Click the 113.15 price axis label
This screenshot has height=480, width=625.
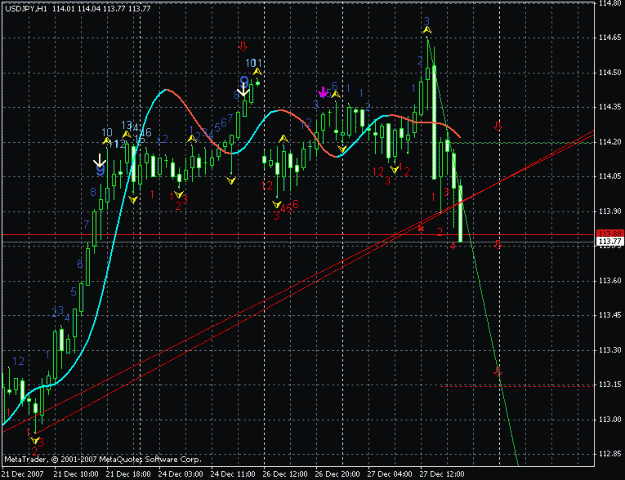[610, 385]
